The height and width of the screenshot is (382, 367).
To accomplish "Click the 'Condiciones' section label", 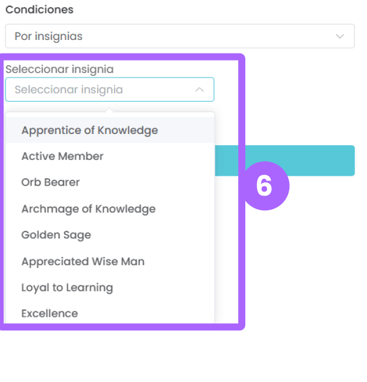I will point(39,10).
